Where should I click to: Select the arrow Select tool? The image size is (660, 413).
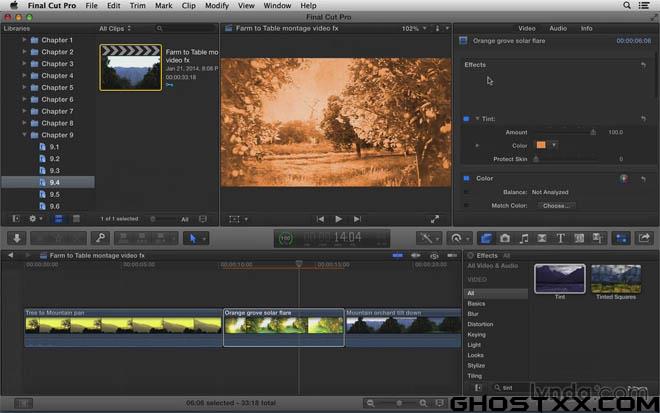[x=193, y=238]
